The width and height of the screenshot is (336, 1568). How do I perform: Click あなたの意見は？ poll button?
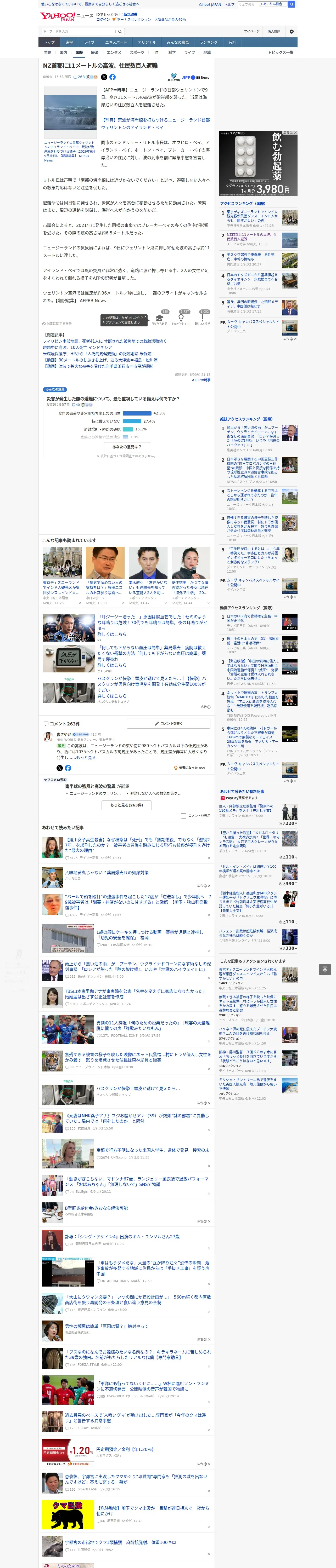127,447
